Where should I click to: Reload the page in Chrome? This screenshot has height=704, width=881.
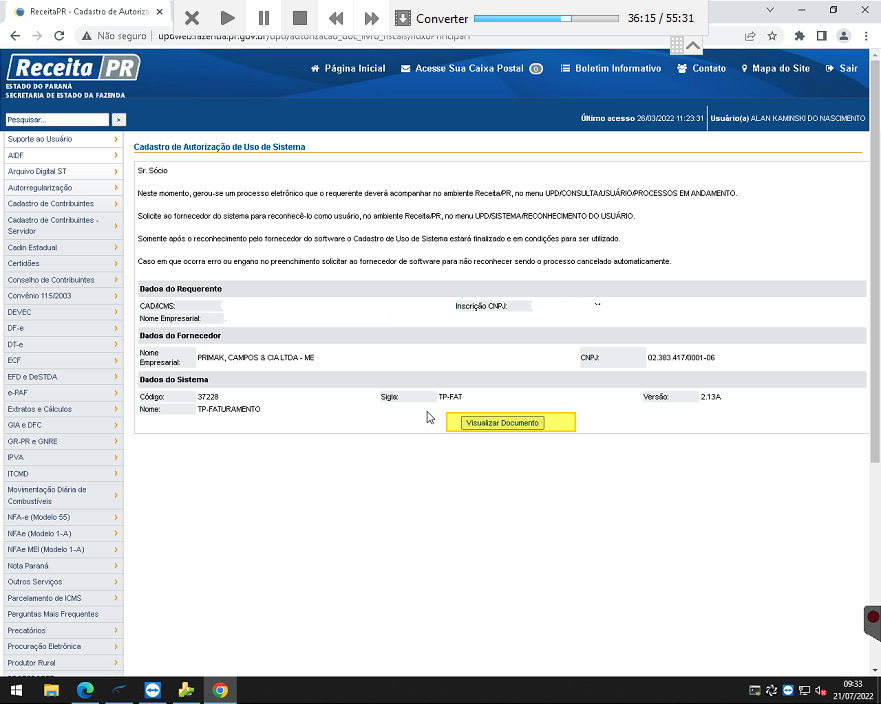59,36
